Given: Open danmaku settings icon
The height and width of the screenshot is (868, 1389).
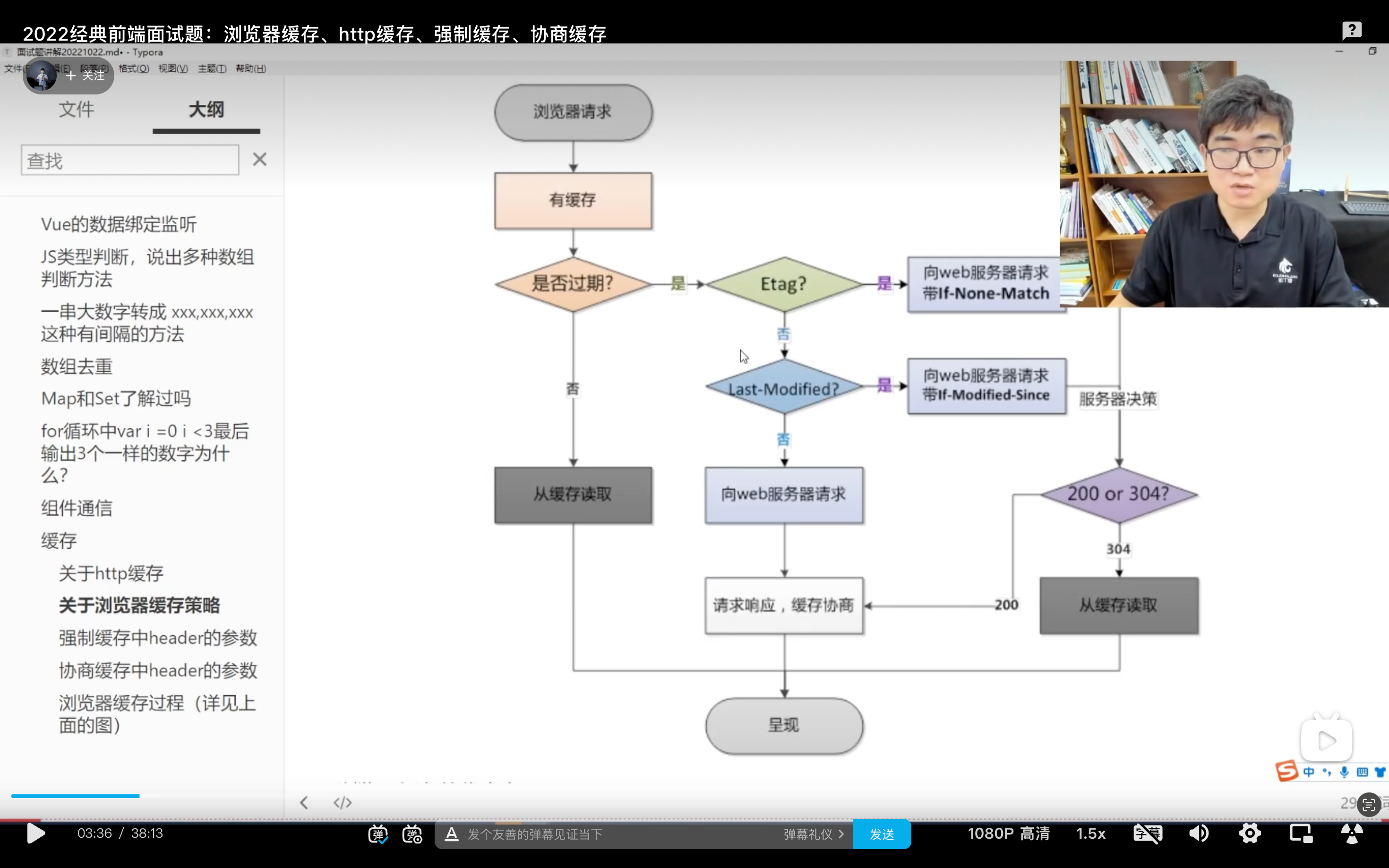Looking at the screenshot, I should 412,834.
